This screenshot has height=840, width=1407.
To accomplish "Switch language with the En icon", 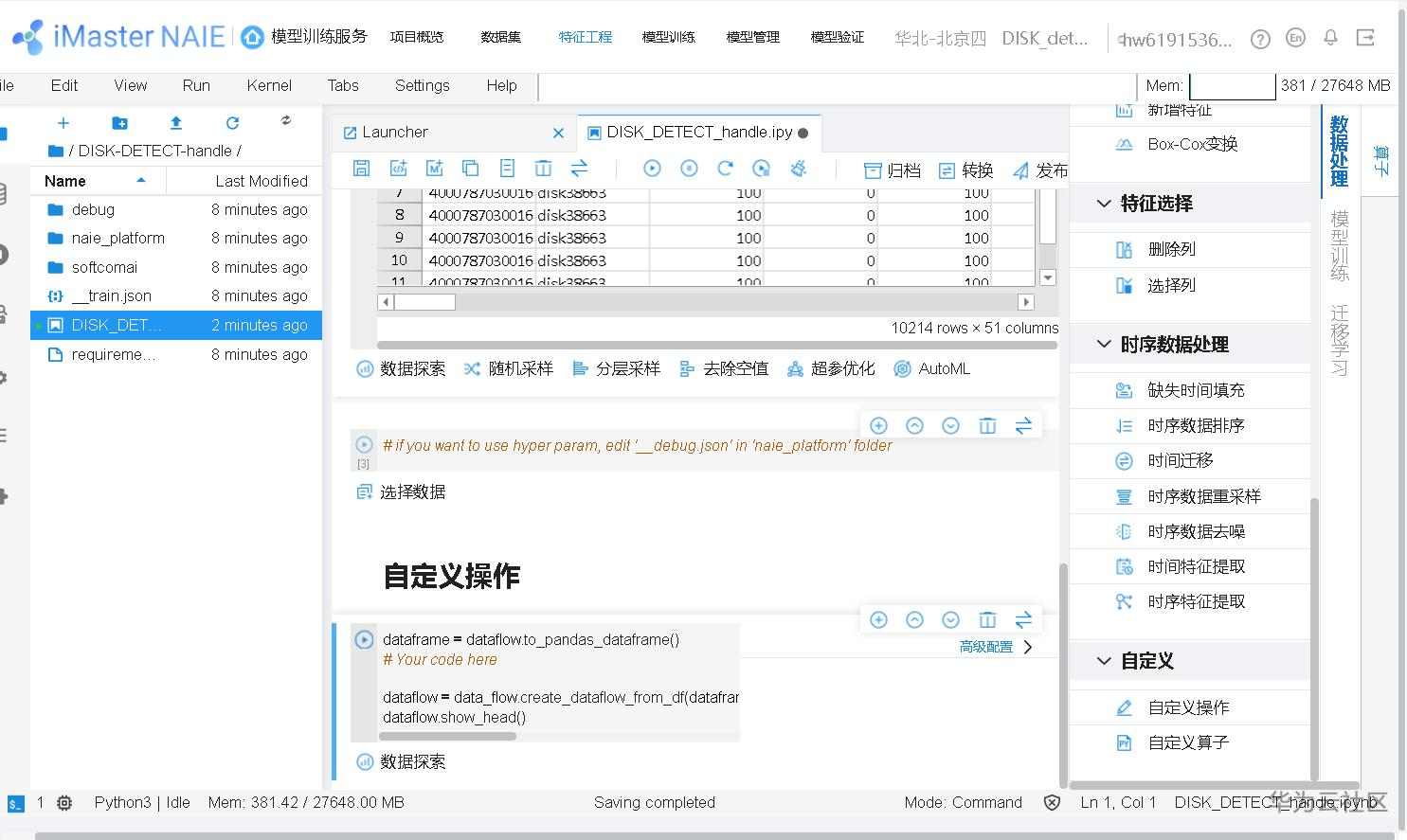I will click(1295, 38).
